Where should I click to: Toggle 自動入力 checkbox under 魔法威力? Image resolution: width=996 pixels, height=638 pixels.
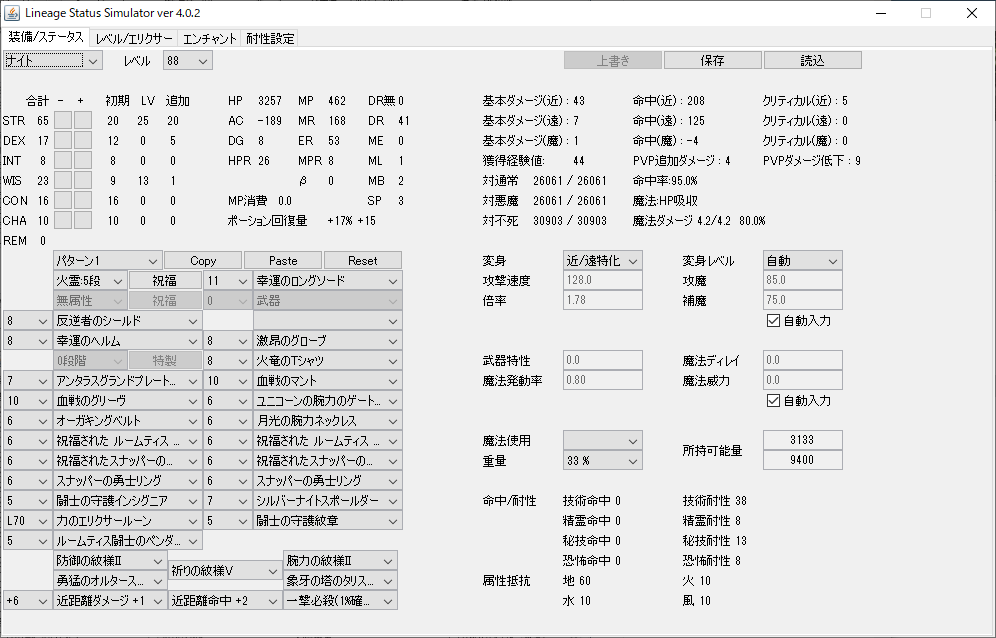point(773,401)
